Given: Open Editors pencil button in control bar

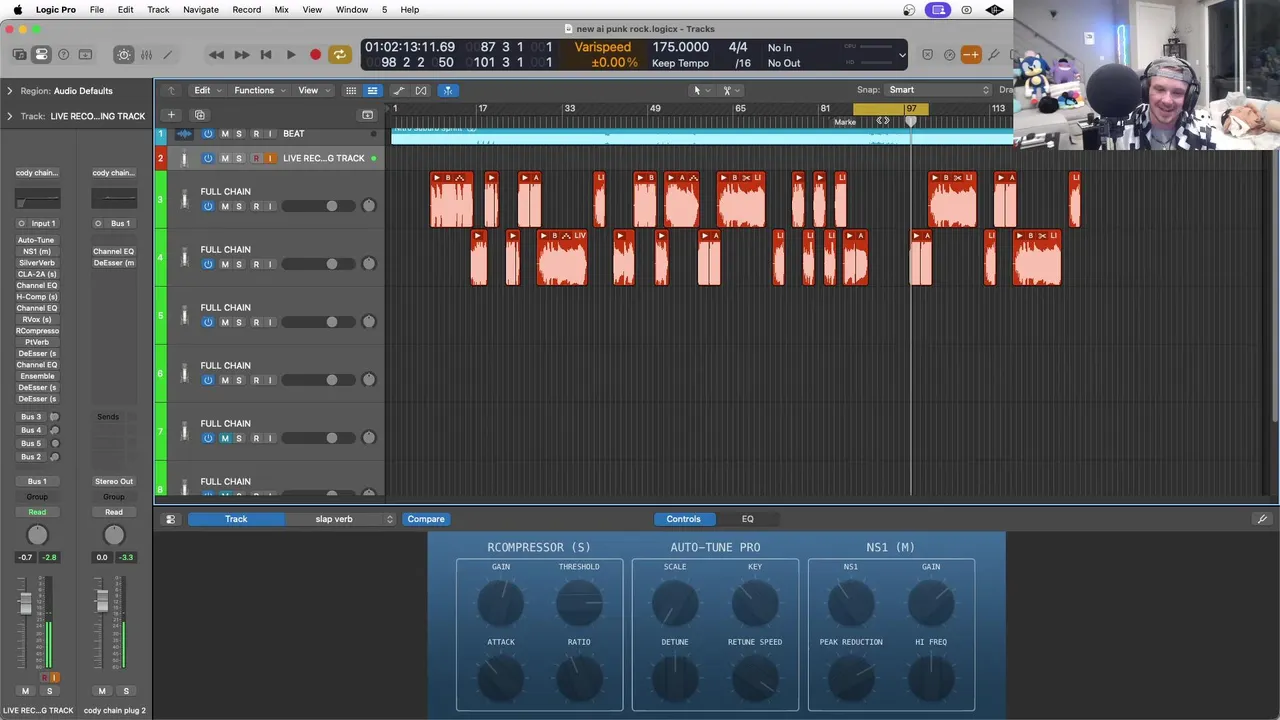Looking at the screenshot, I should click(168, 54).
